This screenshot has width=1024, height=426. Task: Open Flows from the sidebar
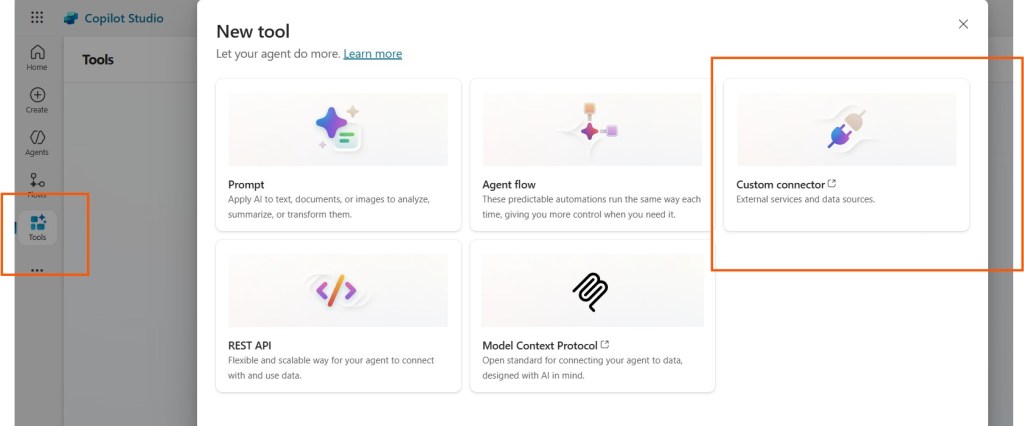click(x=37, y=185)
